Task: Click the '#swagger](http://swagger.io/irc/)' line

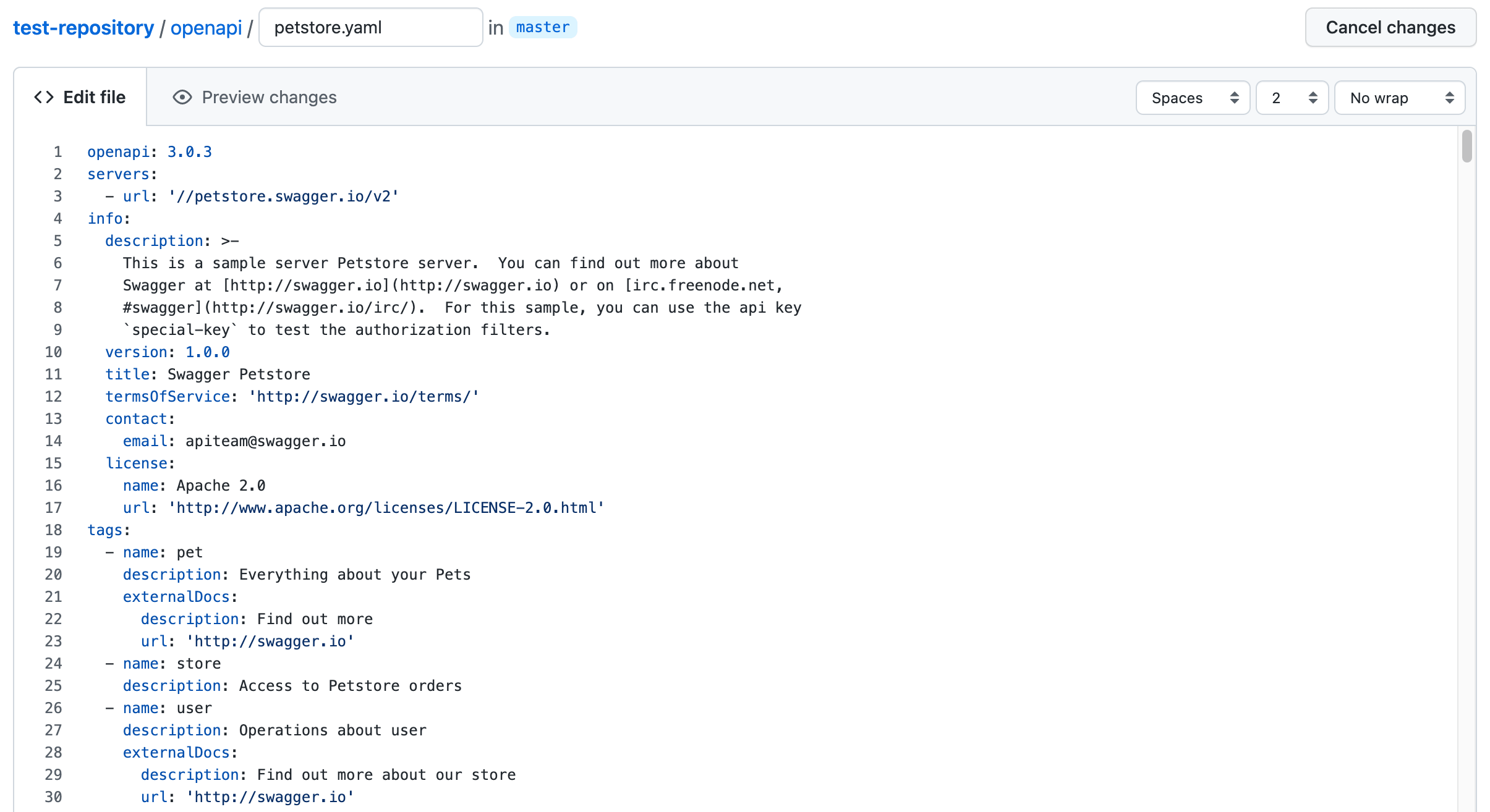Action: click(462, 308)
